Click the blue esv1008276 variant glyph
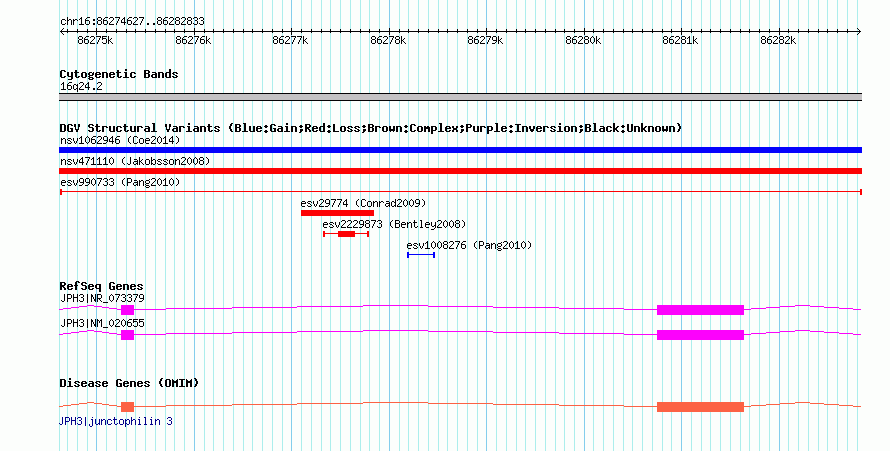The height and width of the screenshot is (451, 890). 421,255
